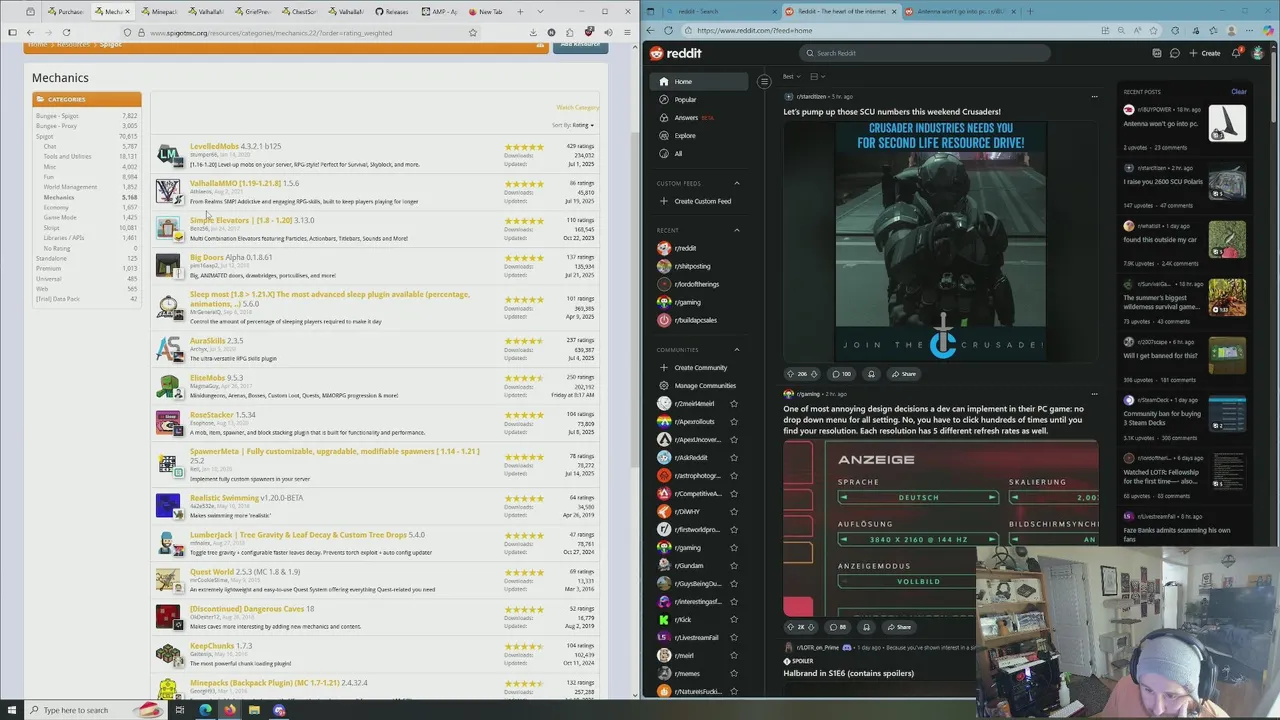Select Popular in Reddit sidebar
The width and height of the screenshot is (1280, 720).
[685, 100]
